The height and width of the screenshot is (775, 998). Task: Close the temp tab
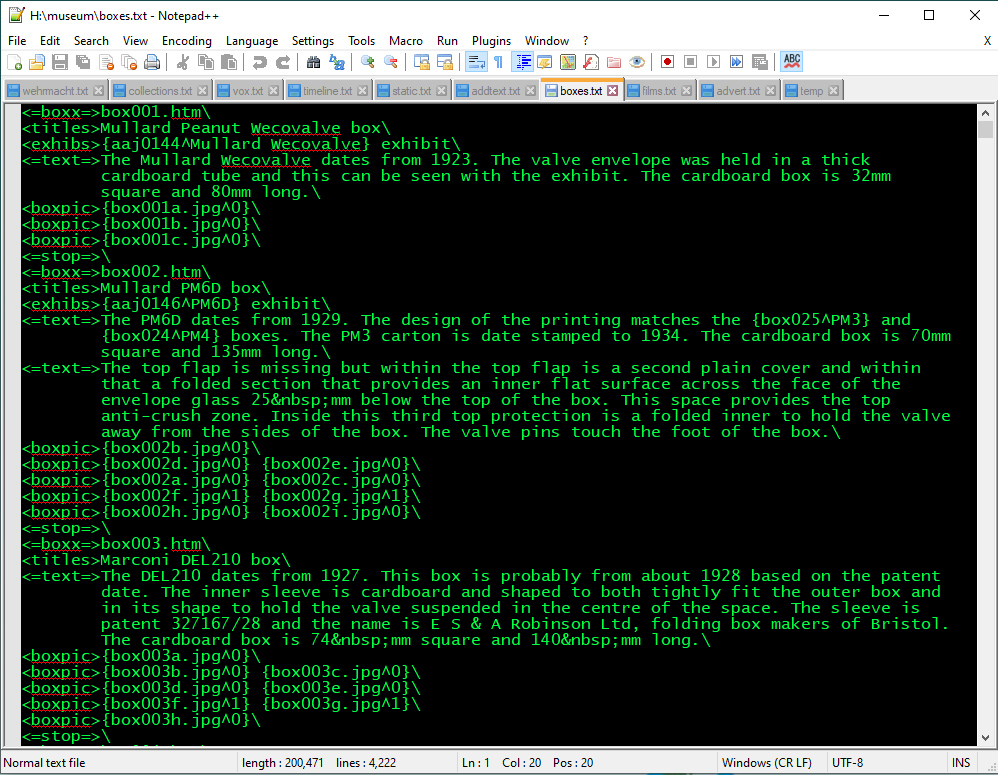click(x=833, y=91)
